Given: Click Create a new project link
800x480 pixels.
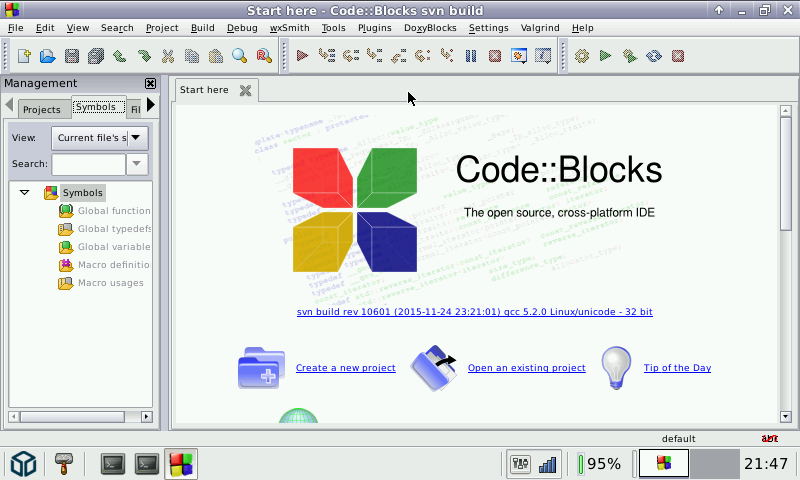Looking at the screenshot, I should coord(345,368).
